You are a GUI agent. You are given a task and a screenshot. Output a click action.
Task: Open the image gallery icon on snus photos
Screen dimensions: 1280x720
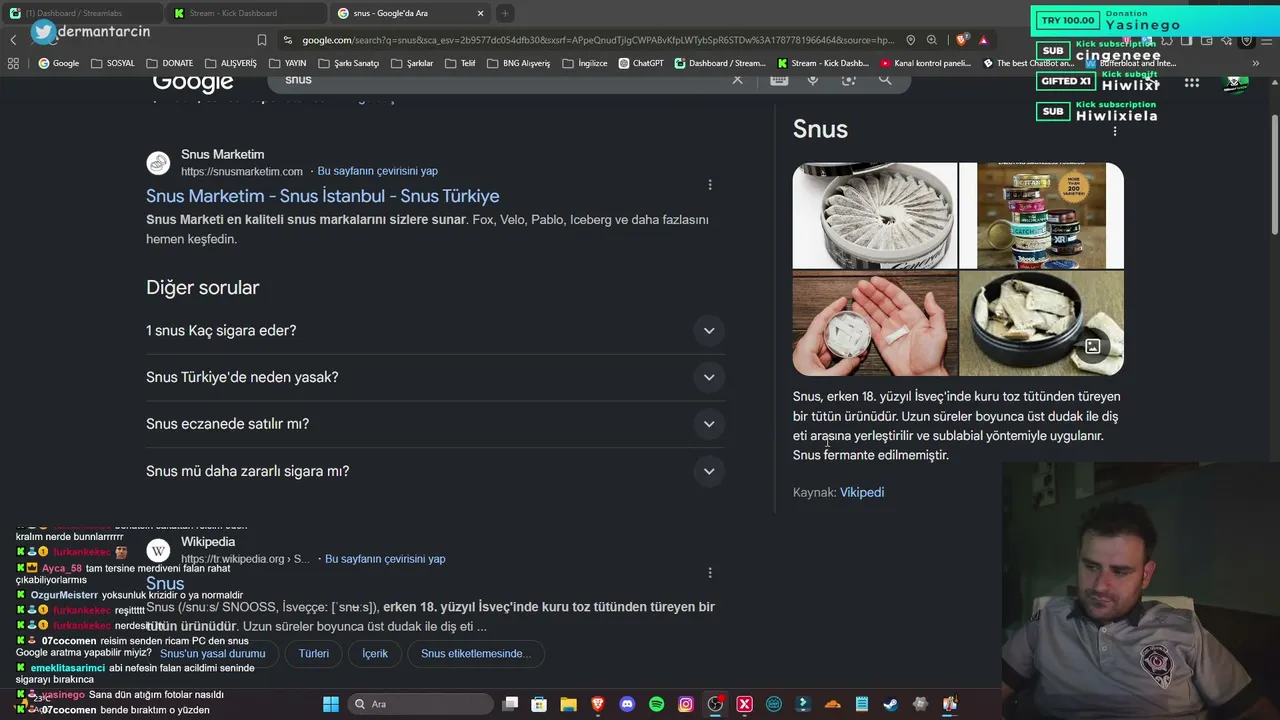(x=1093, y=346)
